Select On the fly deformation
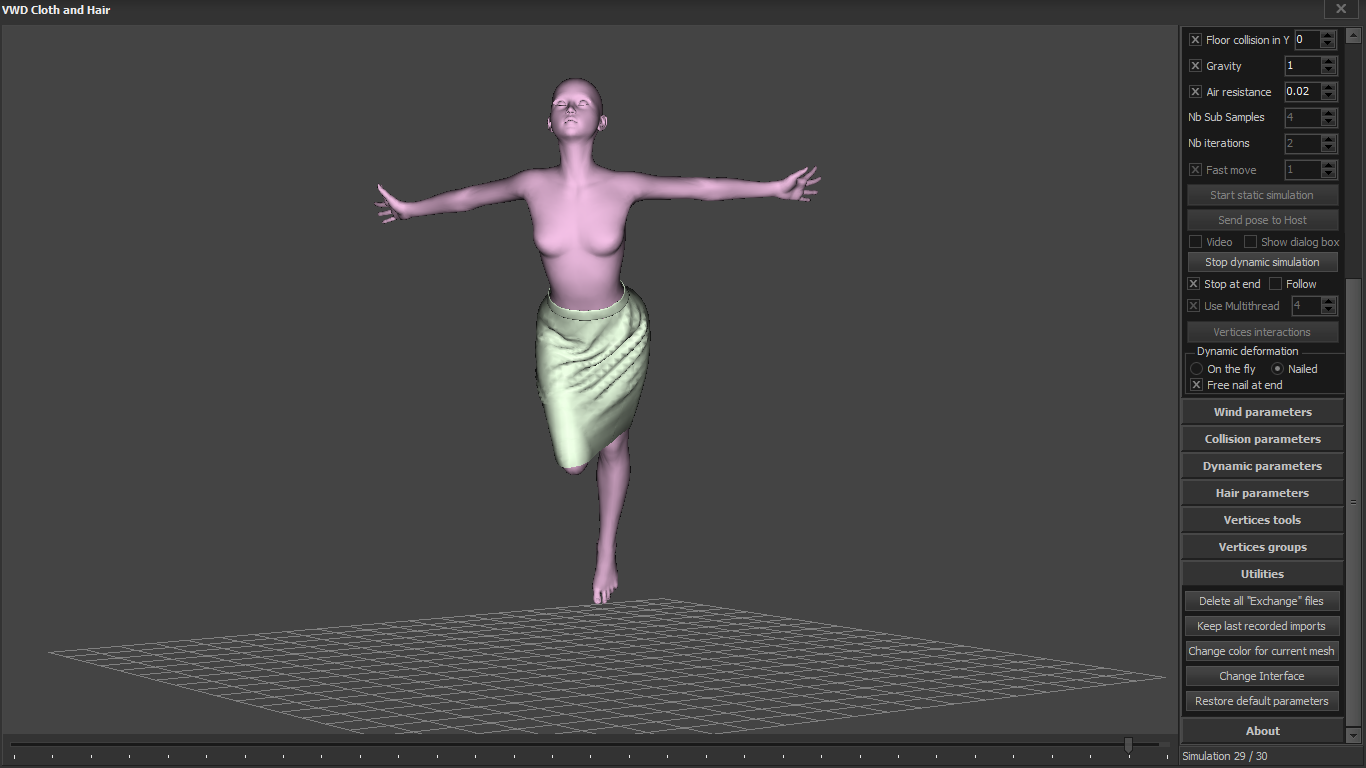1366x768 pixels. pyautogui.click(x=1196, y=369)
